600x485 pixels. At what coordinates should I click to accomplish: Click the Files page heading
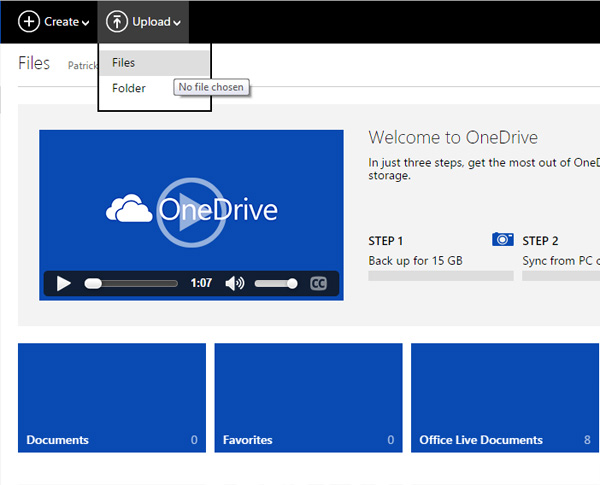click(x=34, y=64)
